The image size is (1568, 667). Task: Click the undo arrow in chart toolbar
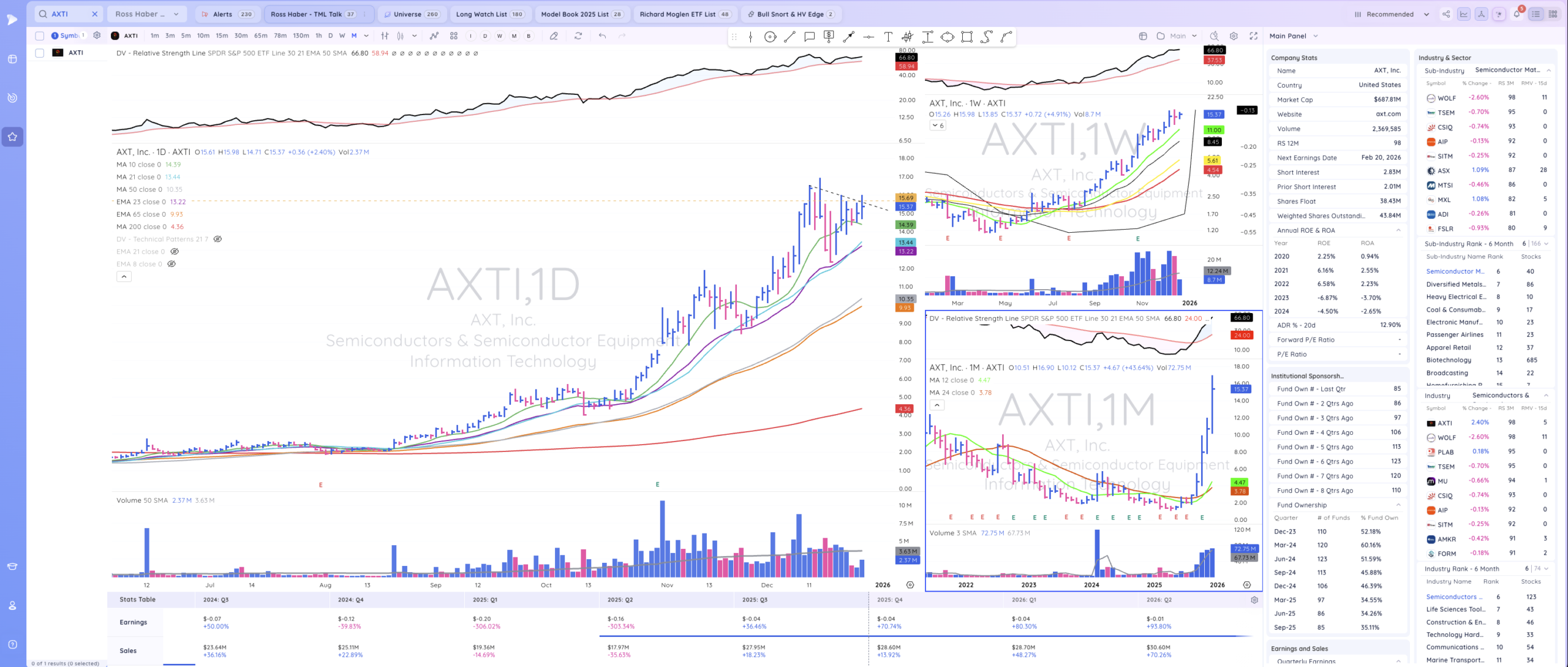click(x=602, y=36)
